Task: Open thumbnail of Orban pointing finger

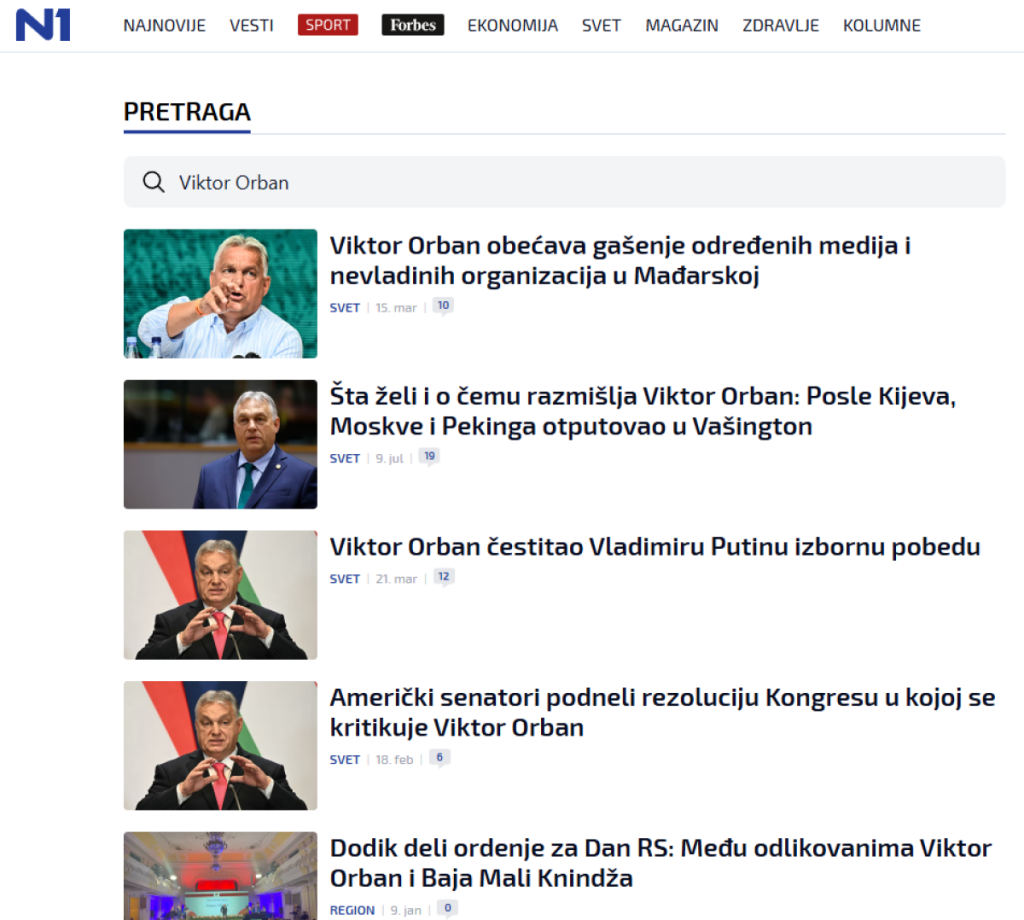Action: (x=220, y=293)
